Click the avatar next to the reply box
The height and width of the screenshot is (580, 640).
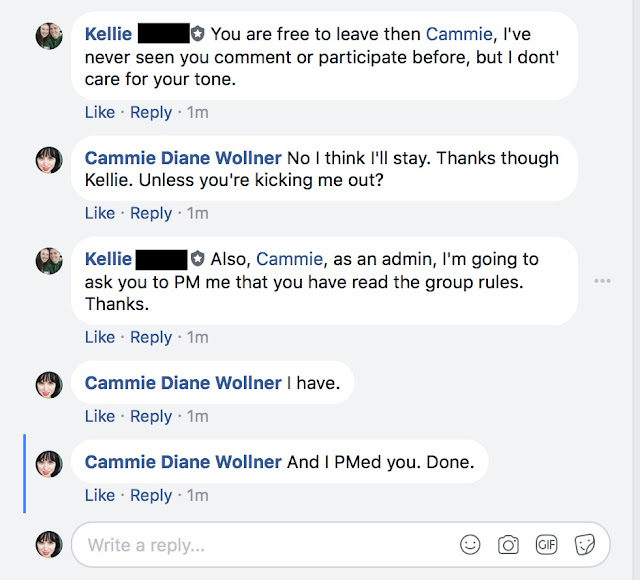tap(50, 544)
